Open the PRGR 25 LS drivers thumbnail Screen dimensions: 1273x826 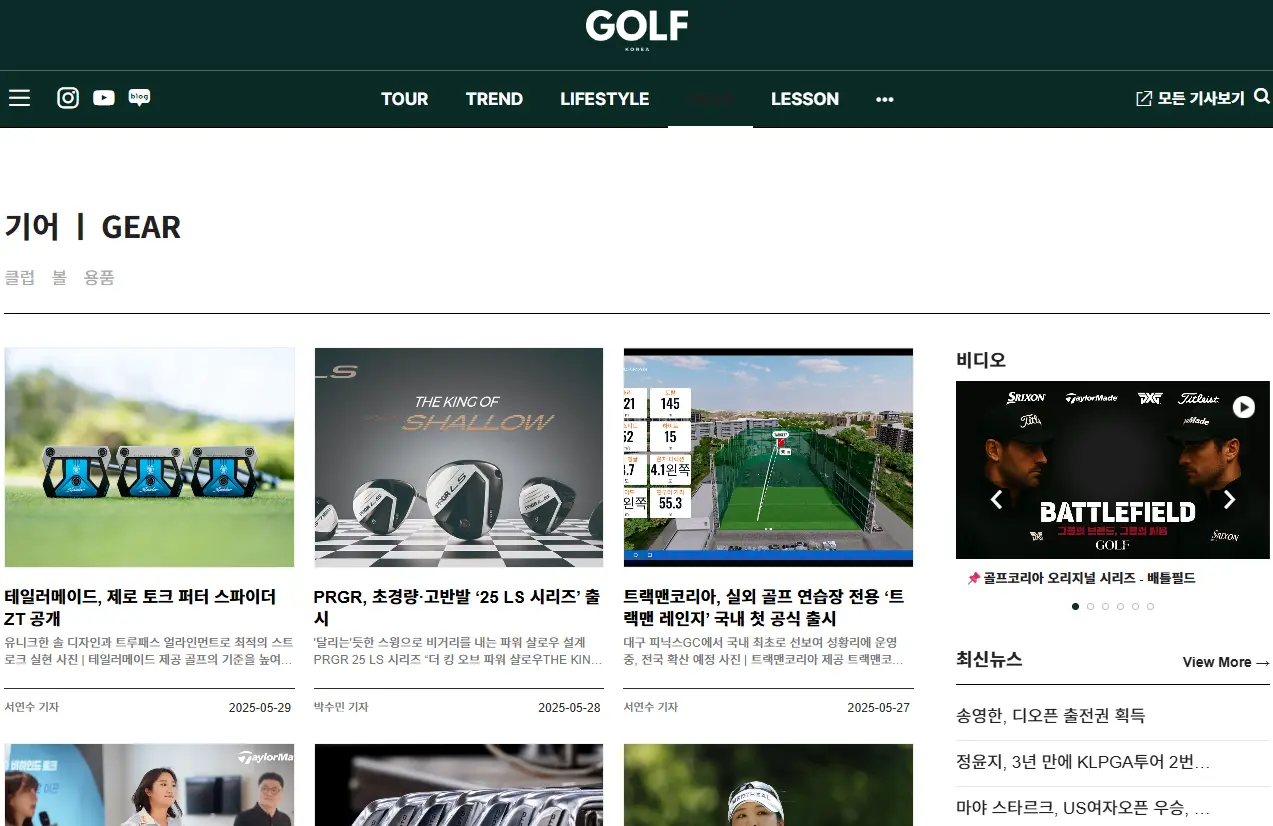(x=458, y=457)
